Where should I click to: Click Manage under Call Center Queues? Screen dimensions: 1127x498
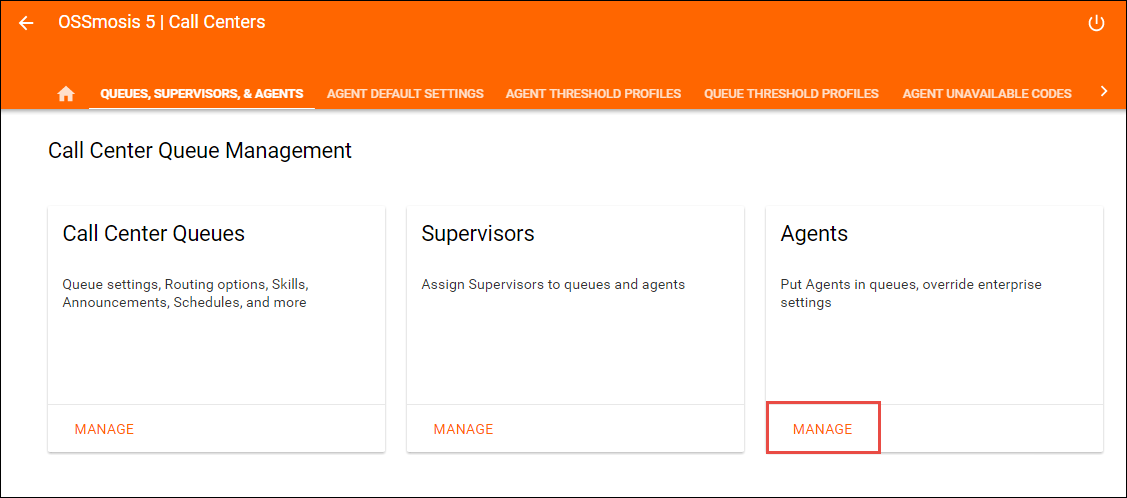(104, 429)
